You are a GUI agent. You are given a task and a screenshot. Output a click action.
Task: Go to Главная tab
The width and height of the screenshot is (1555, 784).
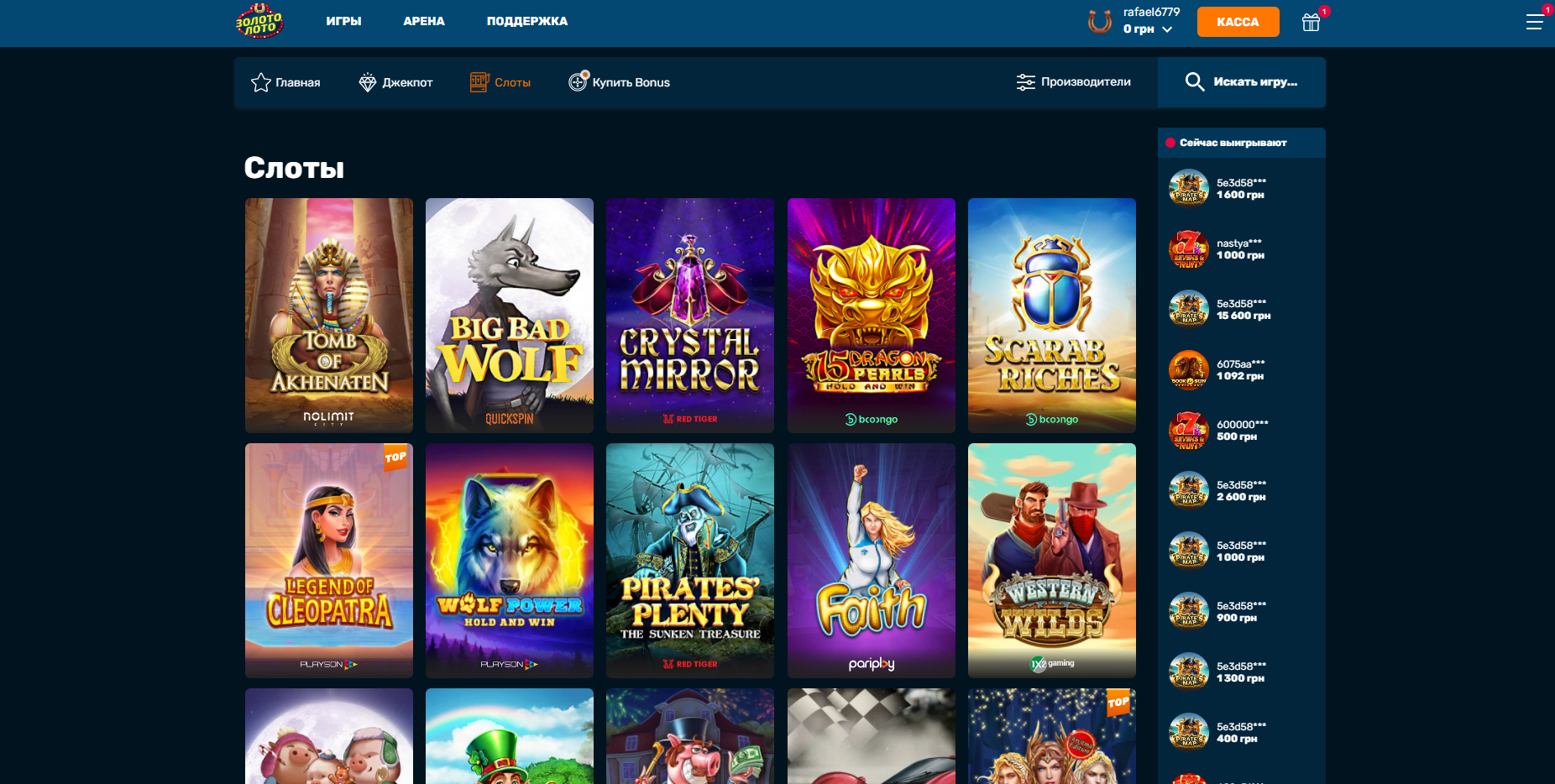pos(285,82)
